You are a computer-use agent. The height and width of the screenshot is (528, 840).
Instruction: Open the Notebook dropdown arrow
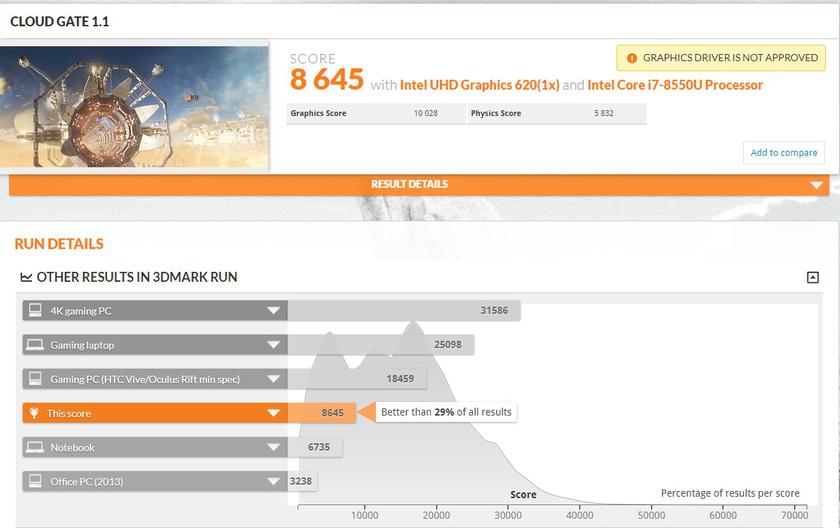273,447
